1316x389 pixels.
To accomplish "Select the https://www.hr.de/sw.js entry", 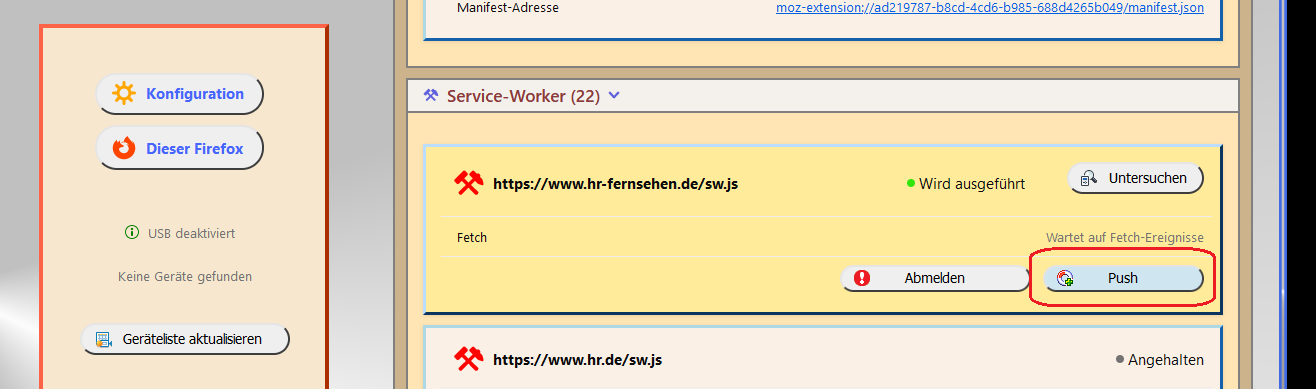I will tap(577, 359).
